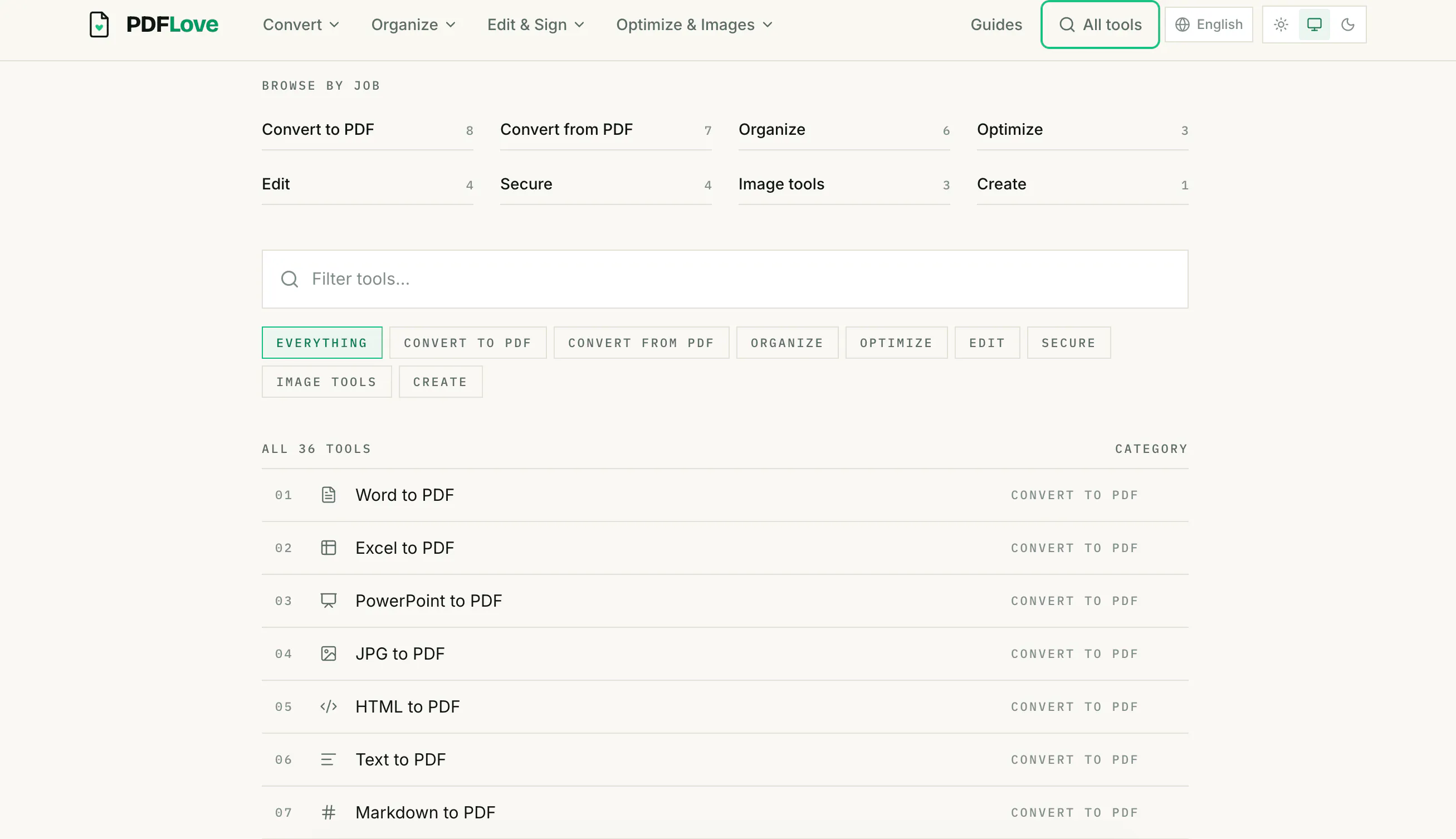
Task: Select the EDIT filter chip
Action: [987, 343]
